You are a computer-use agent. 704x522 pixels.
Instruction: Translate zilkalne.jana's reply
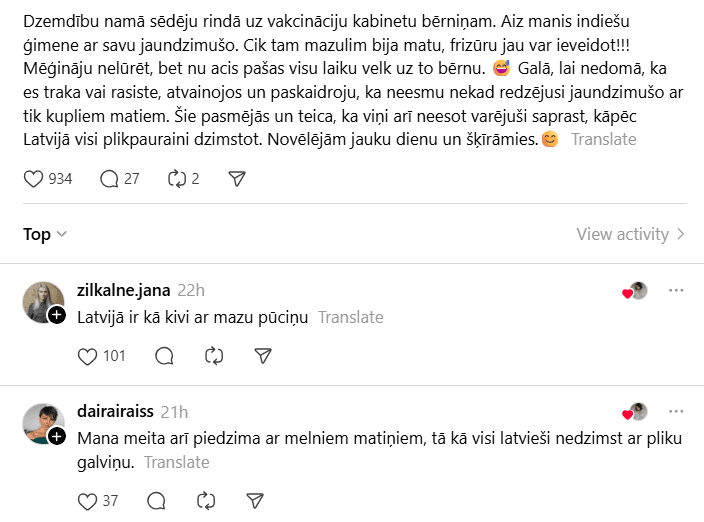coord(350,317)
